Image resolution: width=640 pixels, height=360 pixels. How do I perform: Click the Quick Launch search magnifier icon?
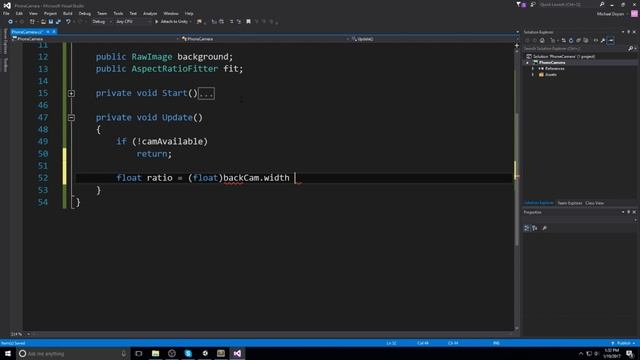pyautogui.click(x=602, y=4)
